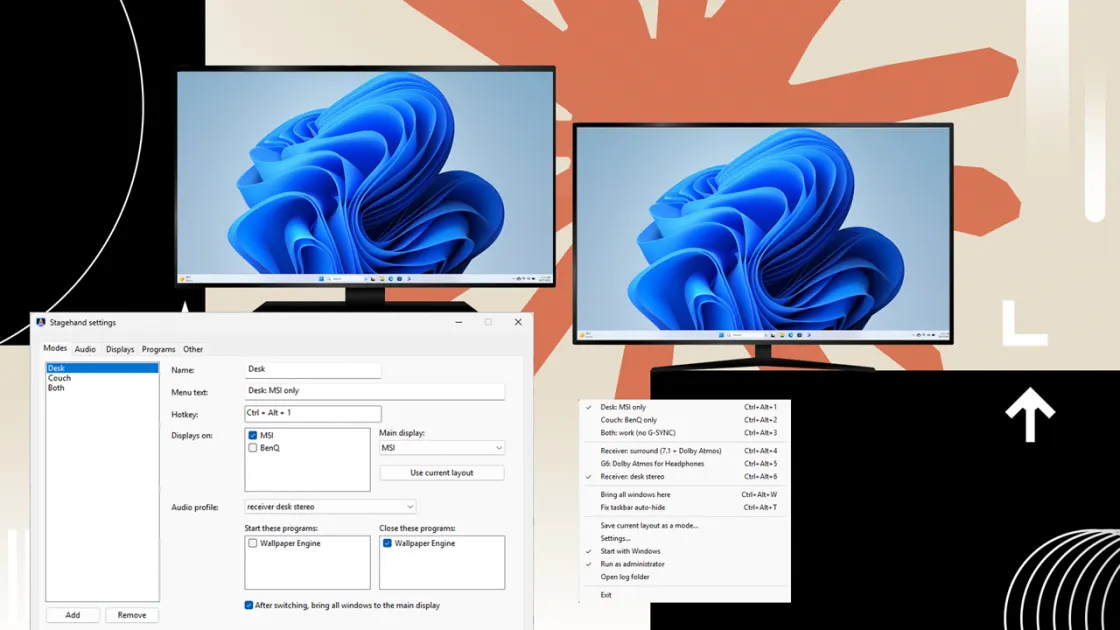Click the Hotkey field showing Ctrl + Alt + 1
Viewport: 1120px width, 630px height.
tap(313, 413)
